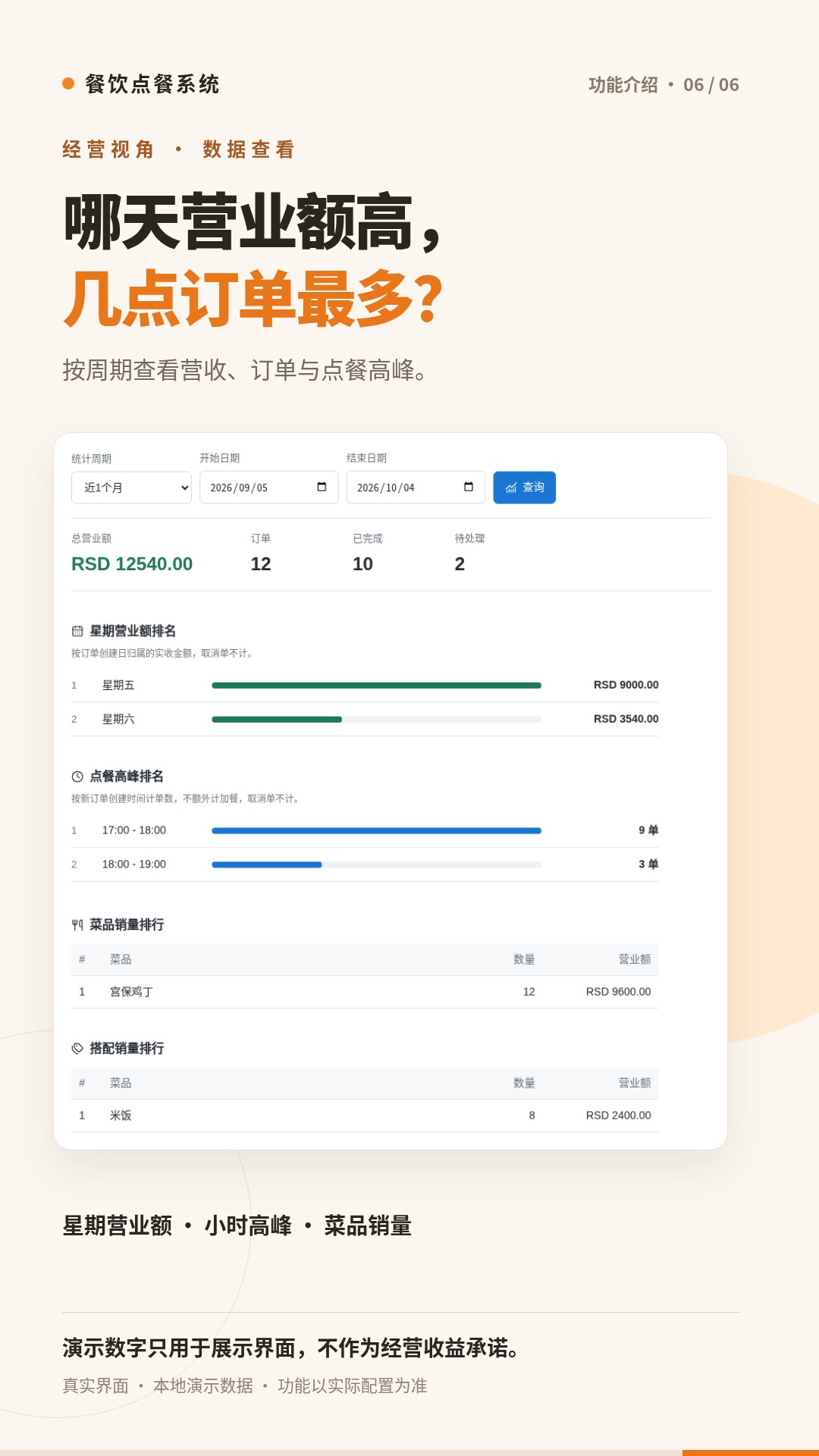This screenshot has height=1456, width=819.
Task: Click the 星期五 revenue progress bar
Action: 376,686
